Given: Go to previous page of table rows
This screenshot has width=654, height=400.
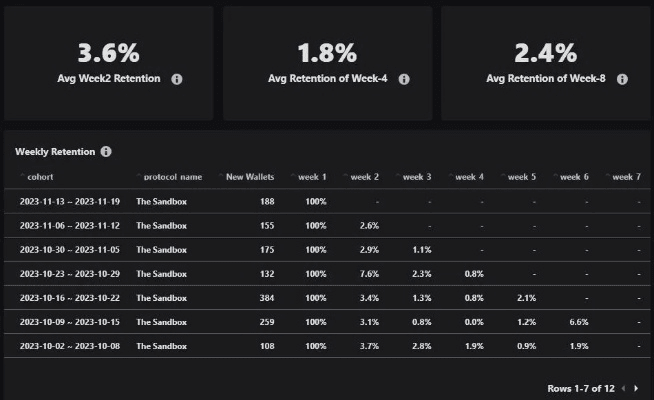Looking at the screenshot, I should (x=623, y=387).
